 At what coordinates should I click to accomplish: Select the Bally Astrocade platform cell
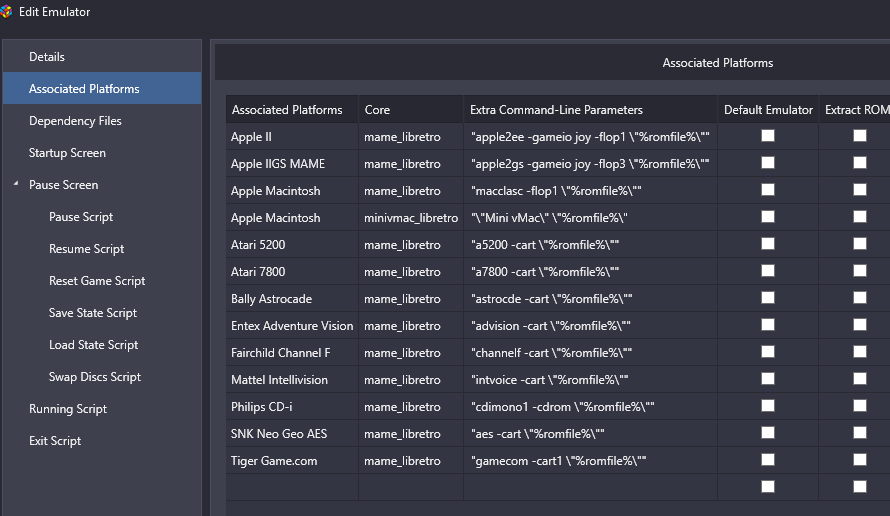click(292, 299)
